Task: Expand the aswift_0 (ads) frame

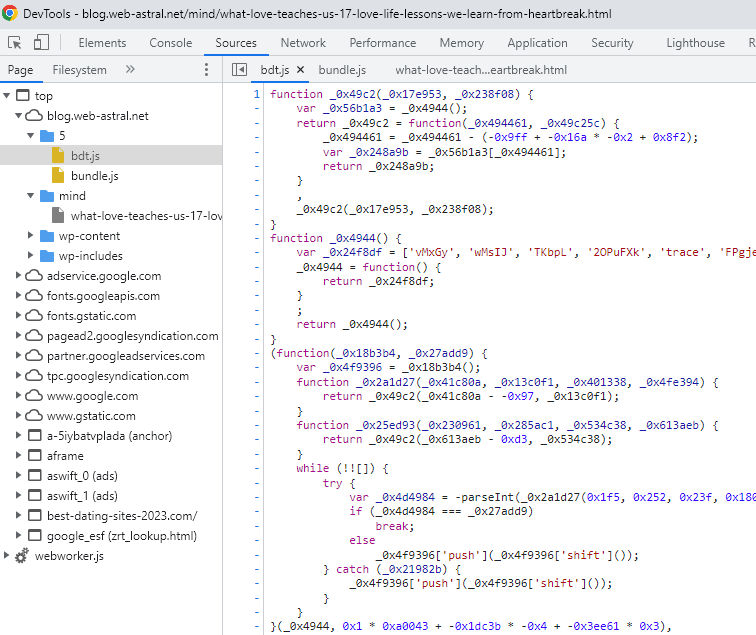Action: (20, 476)
